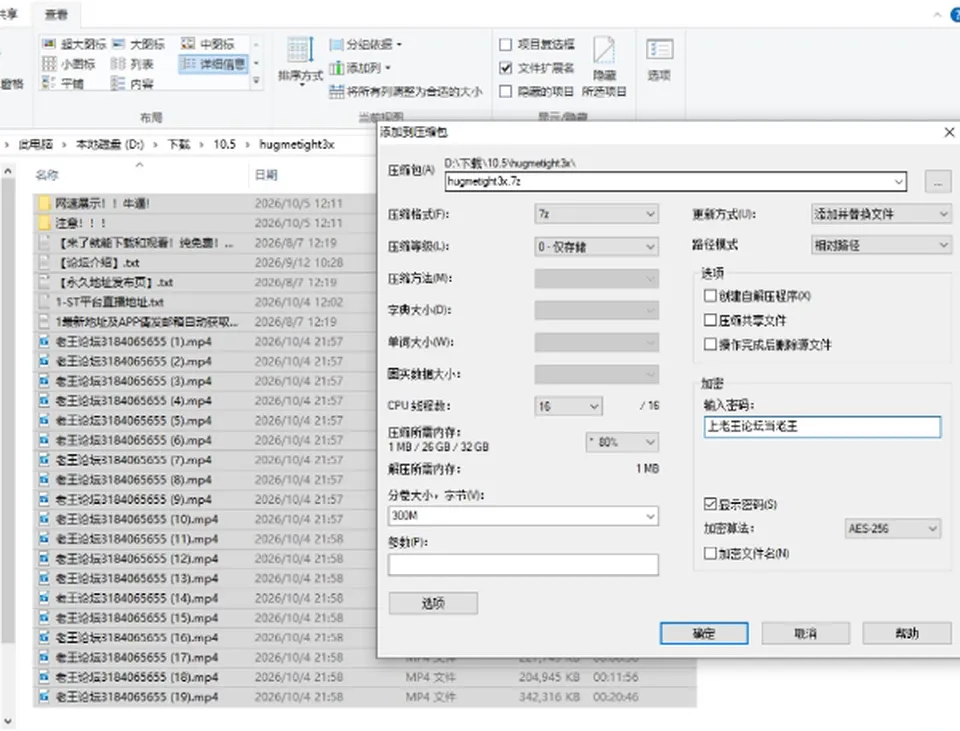This screenshot has width=960, height=731.
Task: Switch the folder view to 列表
Action: pyautogui.click(x=132, y=64)
